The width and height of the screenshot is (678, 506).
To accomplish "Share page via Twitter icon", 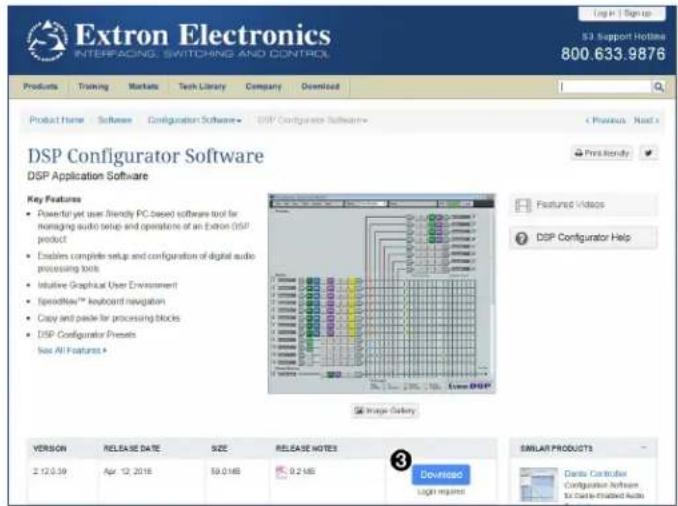I will (648, 153).
